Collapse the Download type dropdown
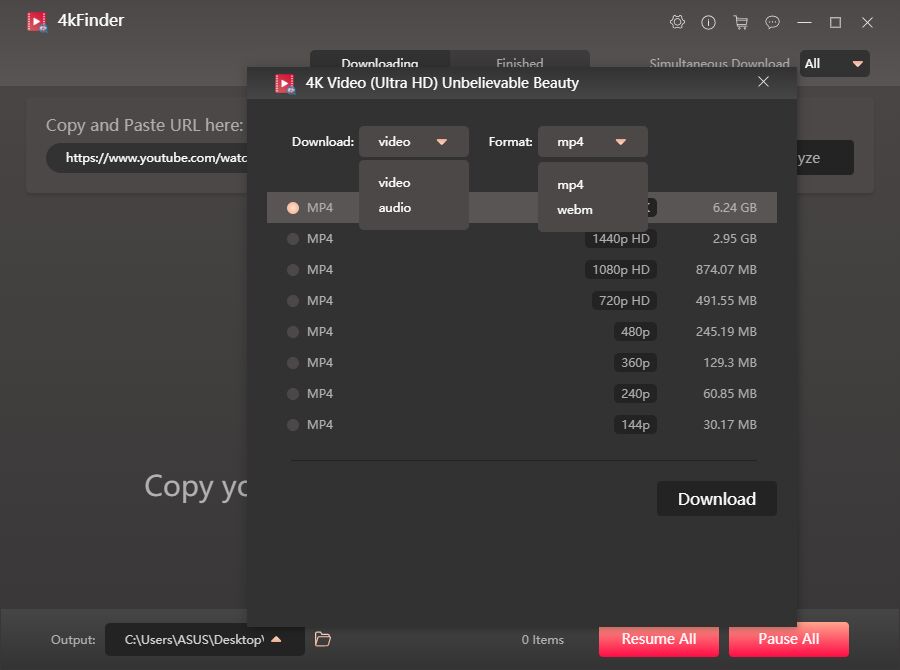The width and height of the screenshot is (900, 670). (x=414, y=142)
